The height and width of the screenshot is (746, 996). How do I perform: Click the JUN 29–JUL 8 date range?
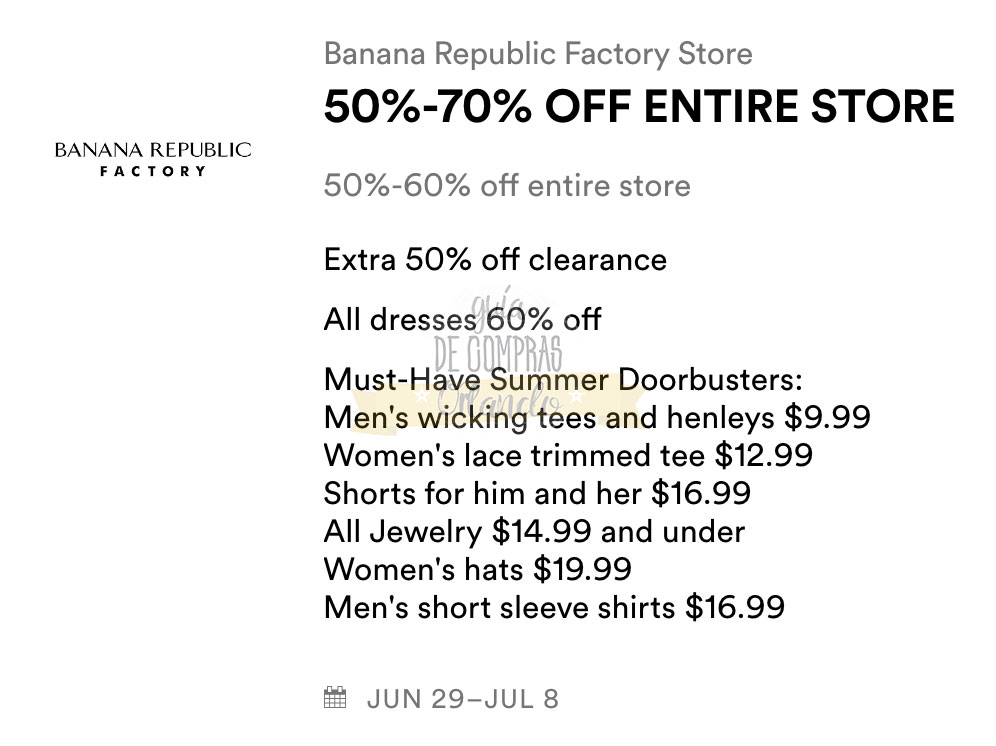click(x=463, y=698)
